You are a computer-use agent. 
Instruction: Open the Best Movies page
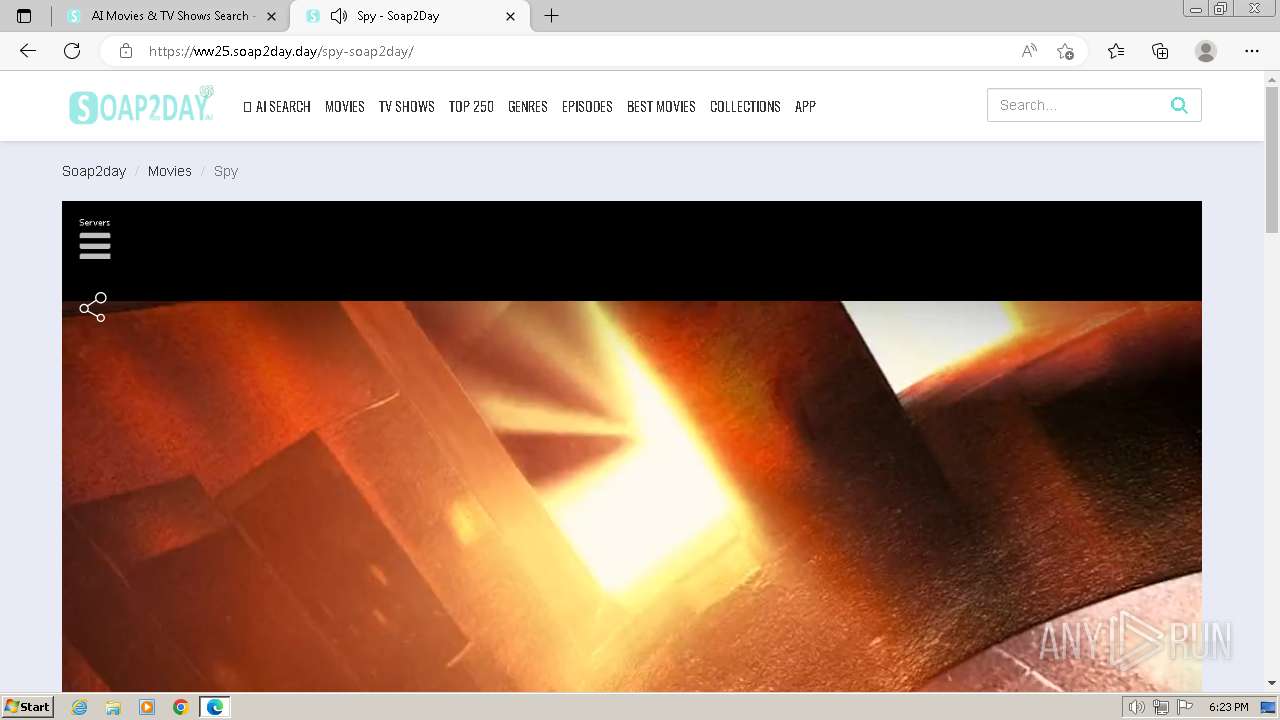click(661, 106)
